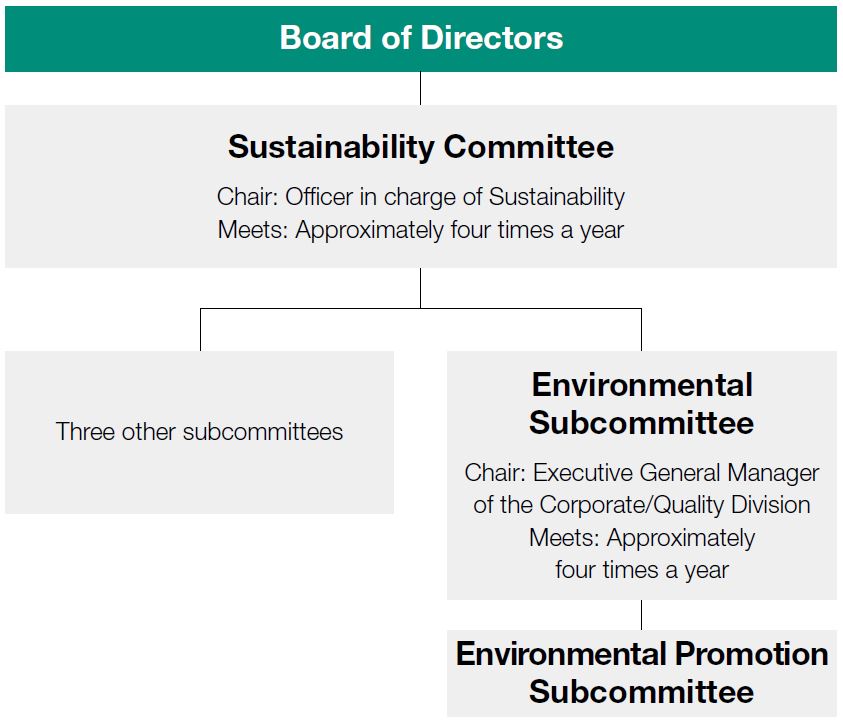Click the horizontal branch line between subcommittees

[x=421, y=309]
